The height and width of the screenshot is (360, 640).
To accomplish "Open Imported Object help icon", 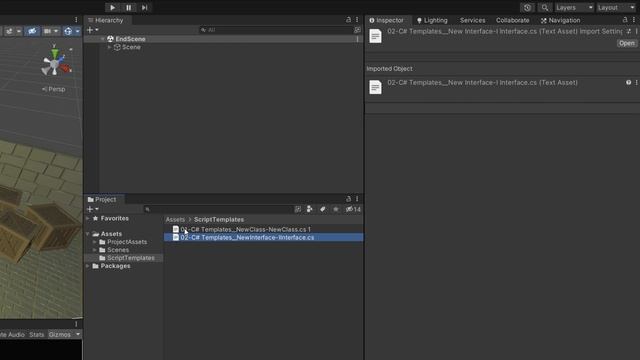I will (x=629, y=82).
